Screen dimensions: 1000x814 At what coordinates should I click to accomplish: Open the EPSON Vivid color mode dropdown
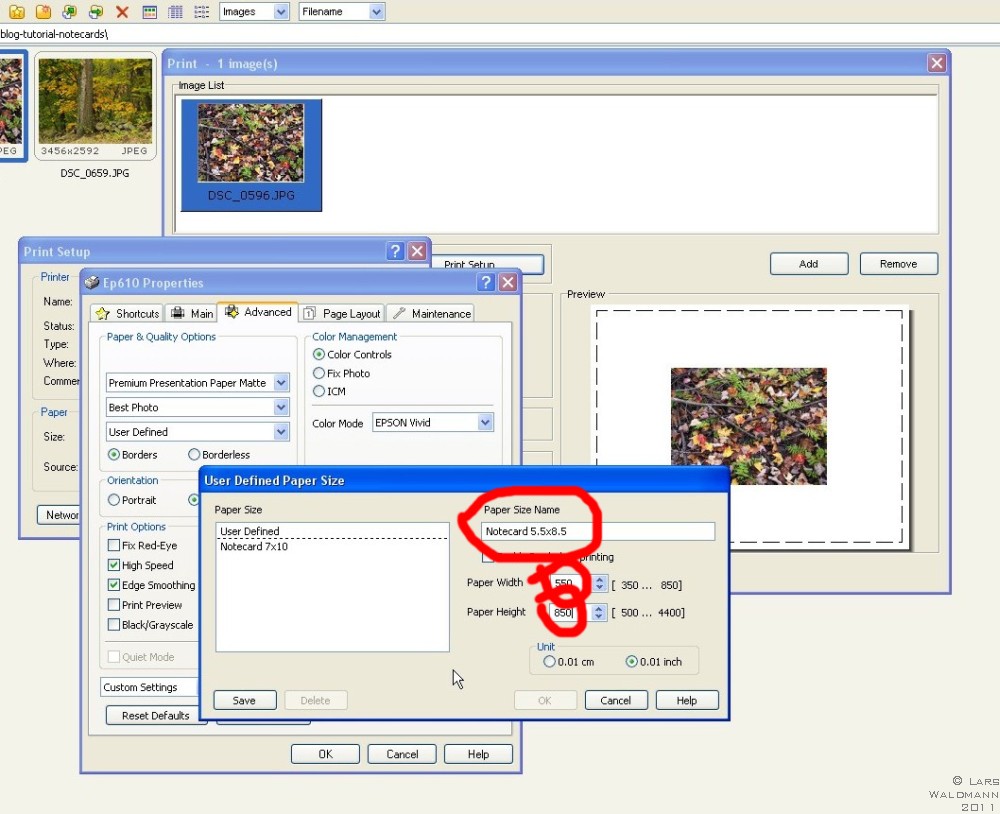485,423
